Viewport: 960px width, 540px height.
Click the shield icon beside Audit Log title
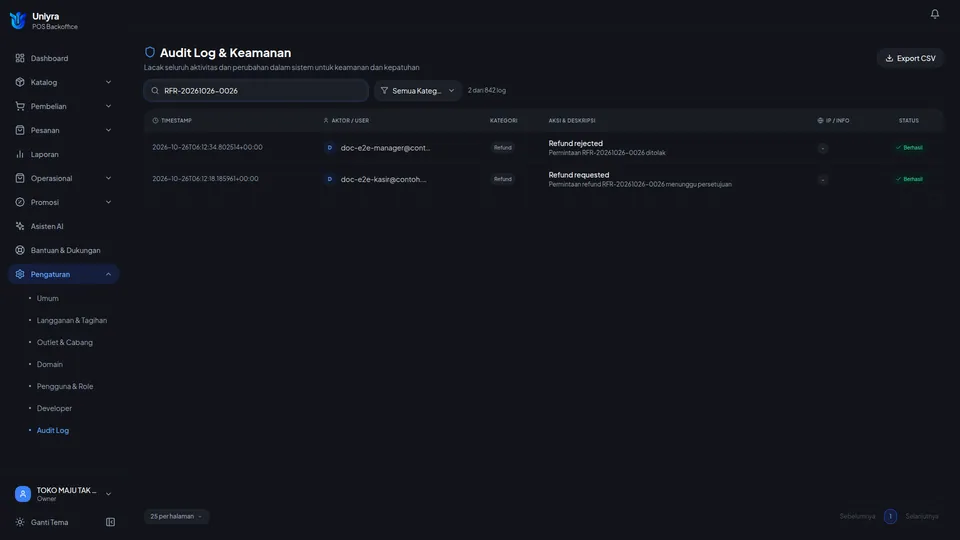(x=149, y=52)
